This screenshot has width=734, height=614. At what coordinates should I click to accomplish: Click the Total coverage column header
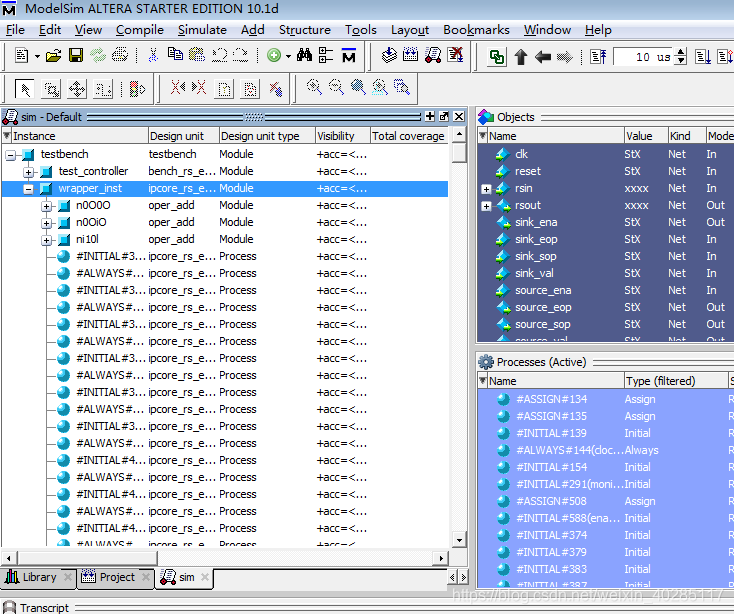(x=409, y=136)
